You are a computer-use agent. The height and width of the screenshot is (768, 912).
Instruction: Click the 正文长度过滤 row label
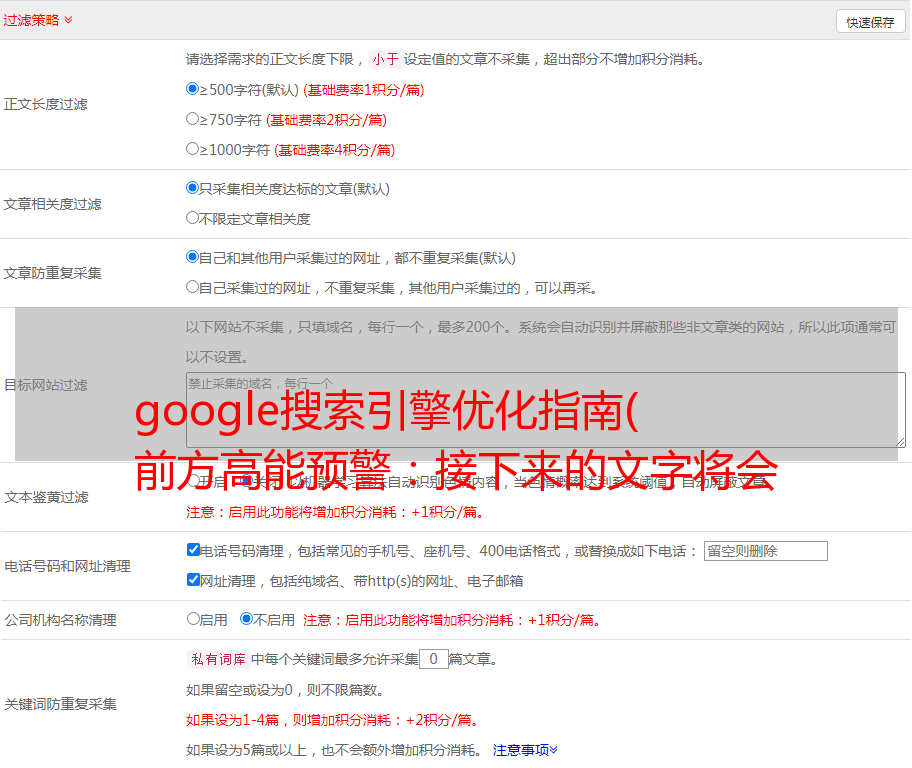coord(46,105)
